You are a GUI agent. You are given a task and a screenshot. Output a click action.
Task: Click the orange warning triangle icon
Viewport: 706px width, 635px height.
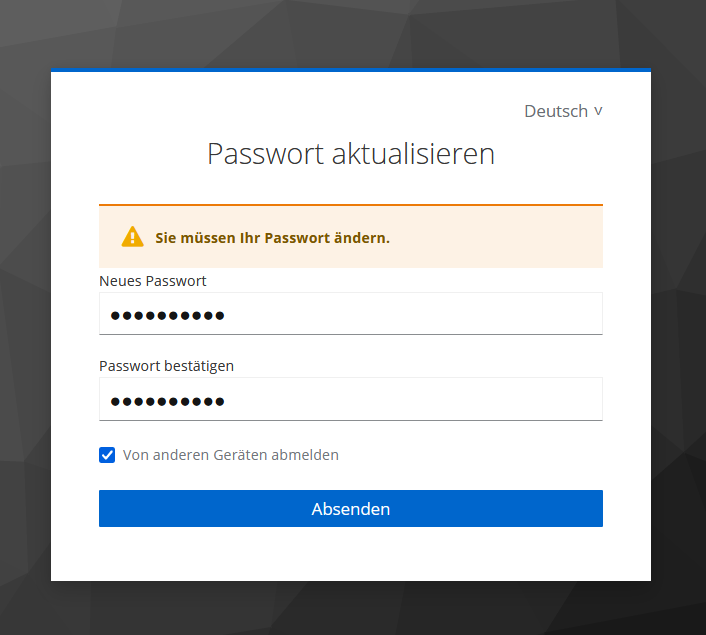click(132, 237)
